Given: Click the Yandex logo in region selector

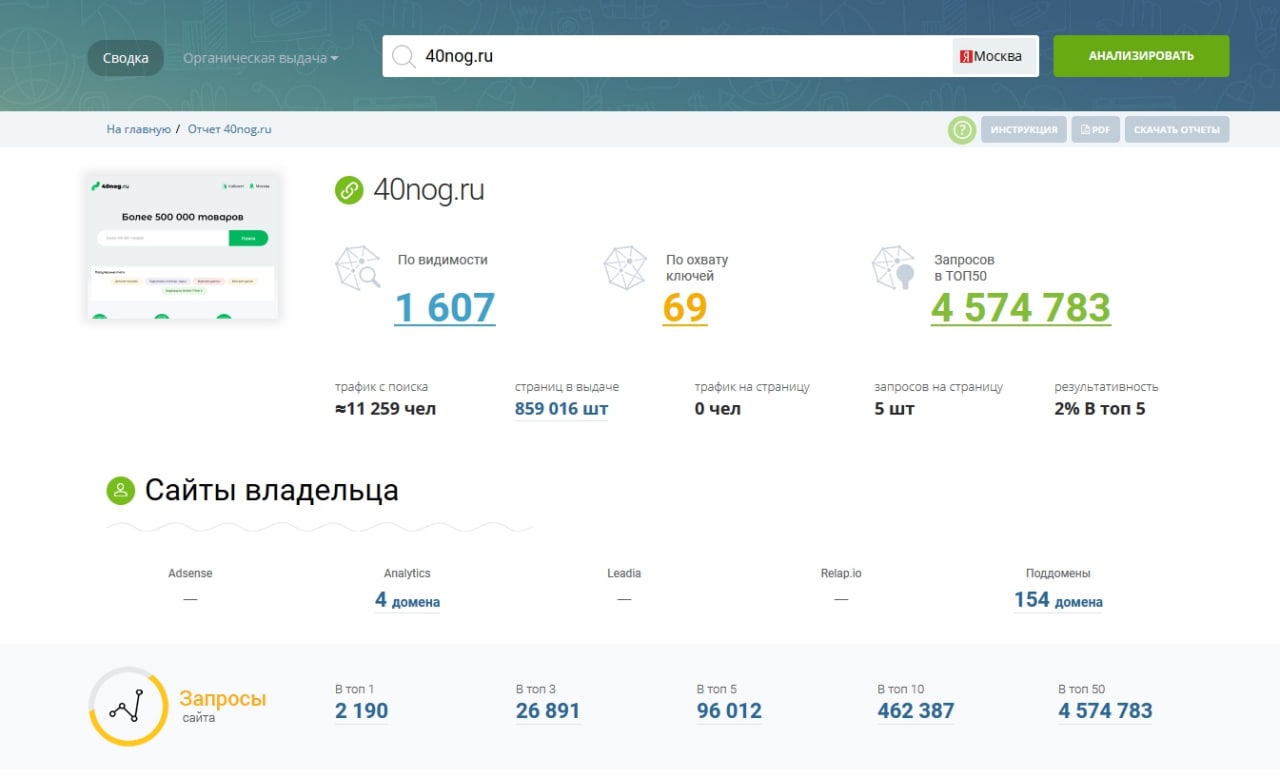Looking at the screenshot, I should point(966,57).
